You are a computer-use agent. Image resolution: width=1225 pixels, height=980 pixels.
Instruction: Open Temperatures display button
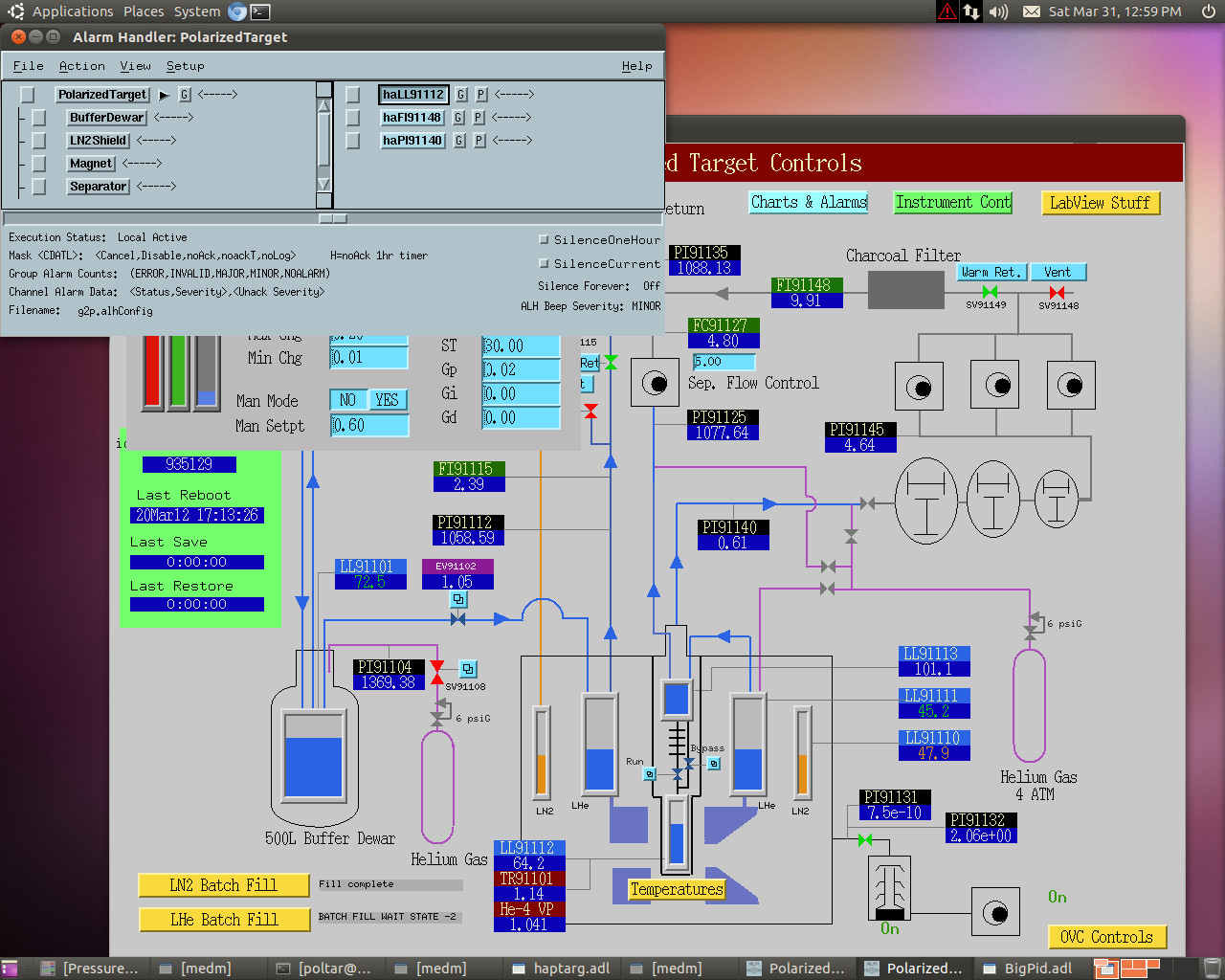pyautogui.click(x=677, y=889)
